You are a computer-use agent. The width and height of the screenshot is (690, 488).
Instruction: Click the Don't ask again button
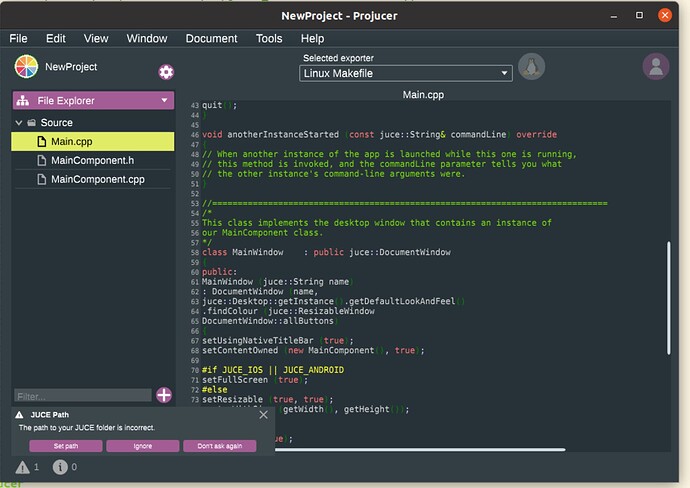pos(220,446)
